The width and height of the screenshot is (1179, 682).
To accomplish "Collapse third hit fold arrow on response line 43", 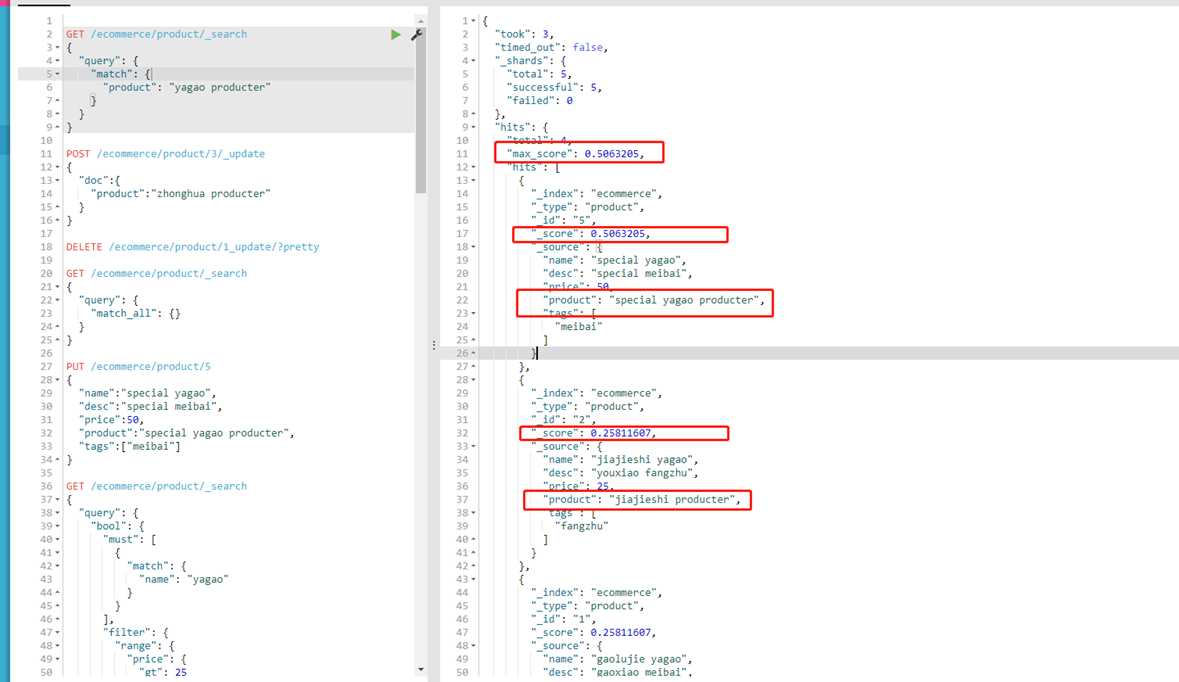I will pyautogui.click(x=473, y=579).
